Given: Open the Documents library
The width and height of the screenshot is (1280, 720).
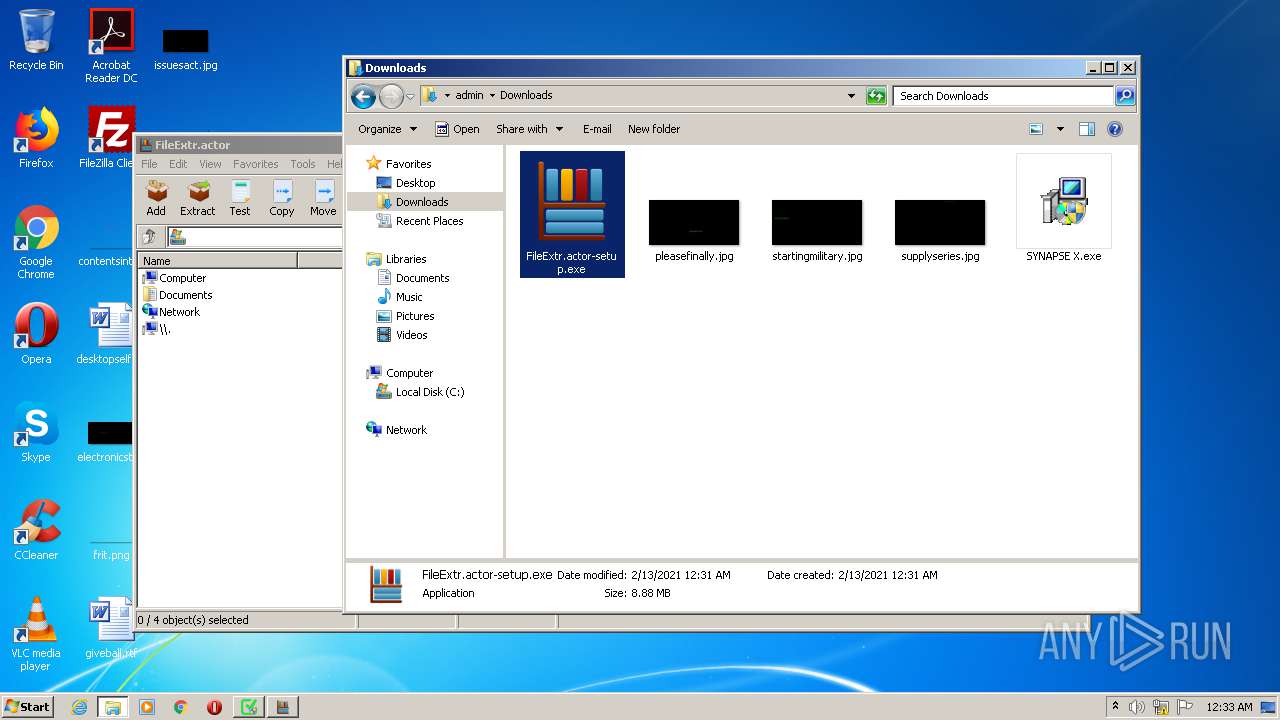Looking at the screenshot, I should click(x=422, y=278).
